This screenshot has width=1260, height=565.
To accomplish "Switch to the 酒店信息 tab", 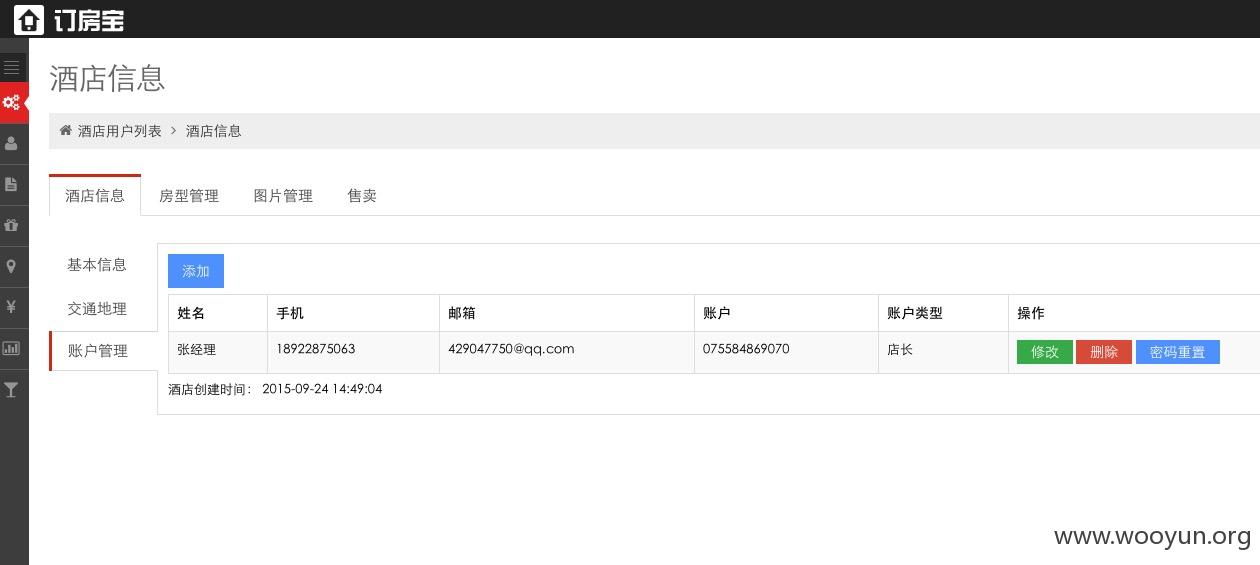I will click(95, 195).
